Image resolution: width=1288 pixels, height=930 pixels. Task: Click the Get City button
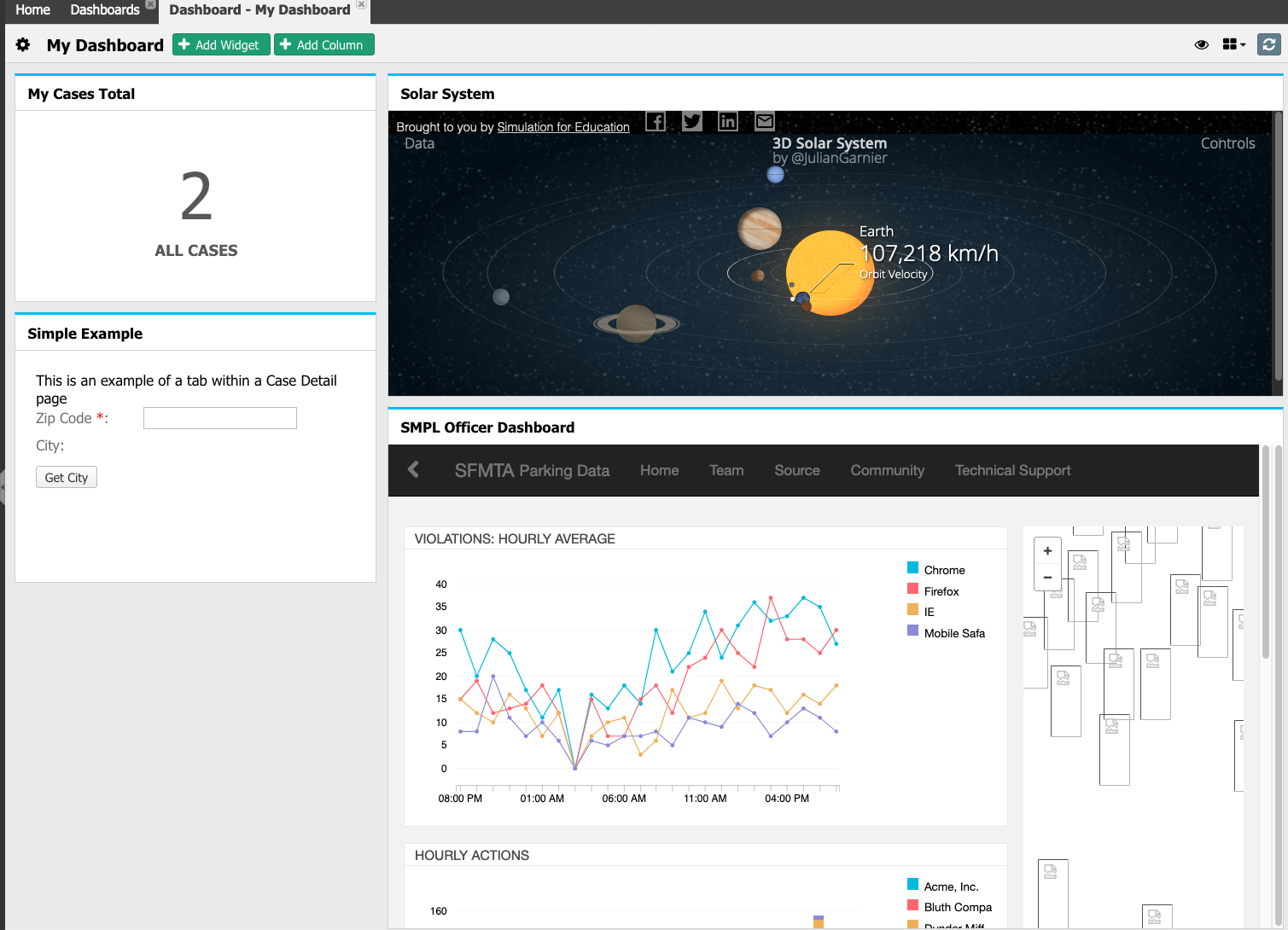pos(67,477)
